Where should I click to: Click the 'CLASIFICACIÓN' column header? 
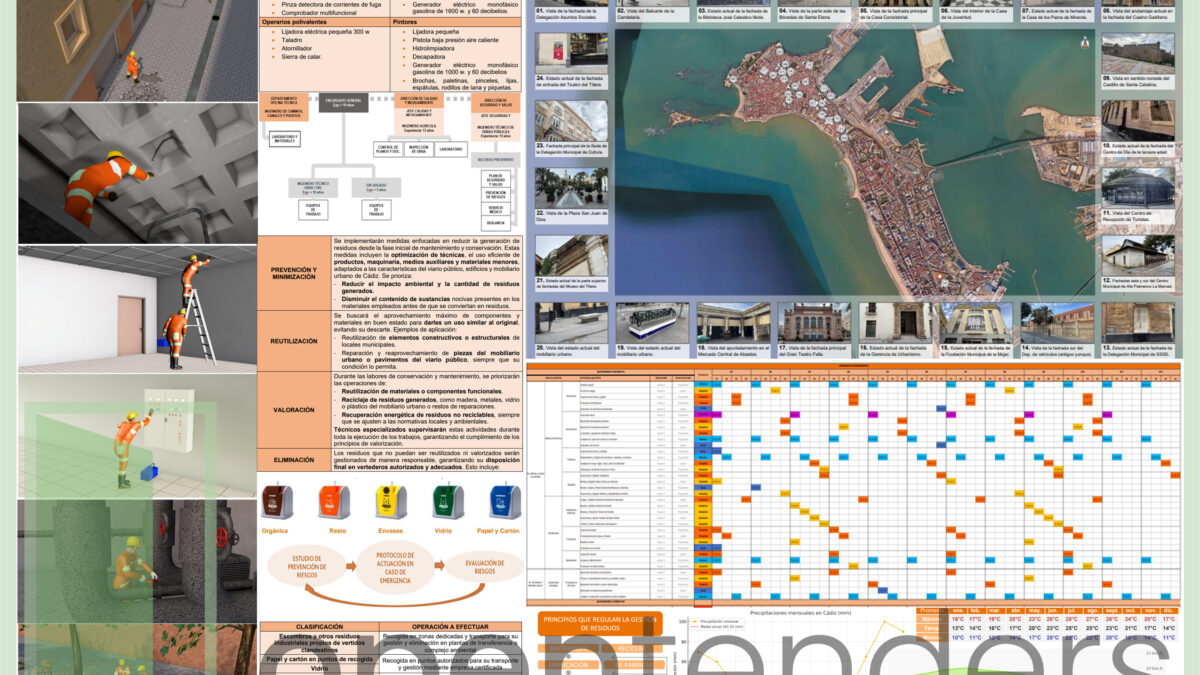point(319,627)
